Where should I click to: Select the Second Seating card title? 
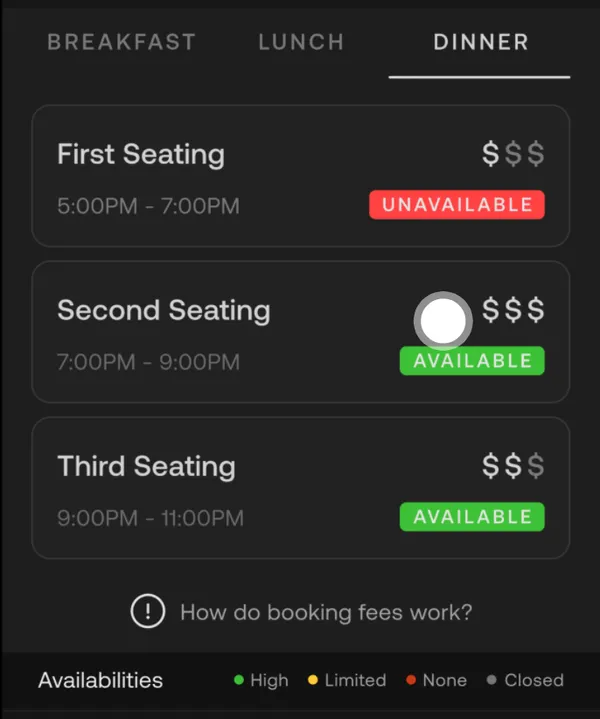164,310
